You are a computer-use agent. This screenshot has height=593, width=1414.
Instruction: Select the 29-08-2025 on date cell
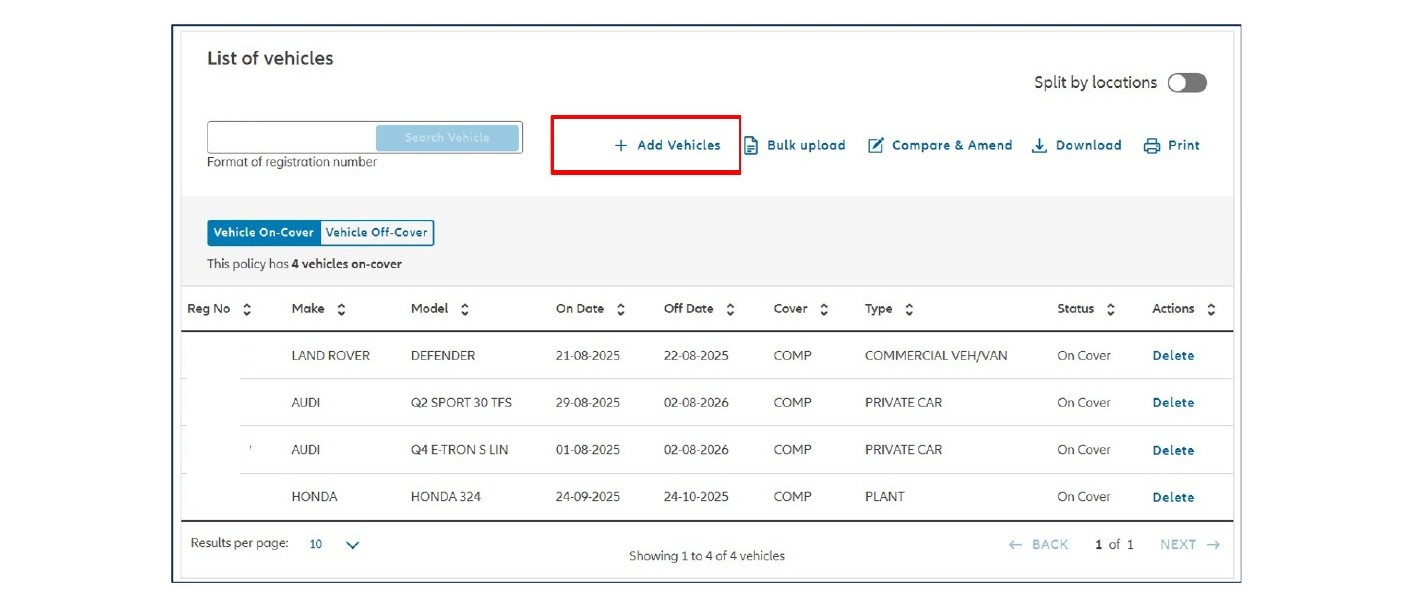tap(588, 403)
